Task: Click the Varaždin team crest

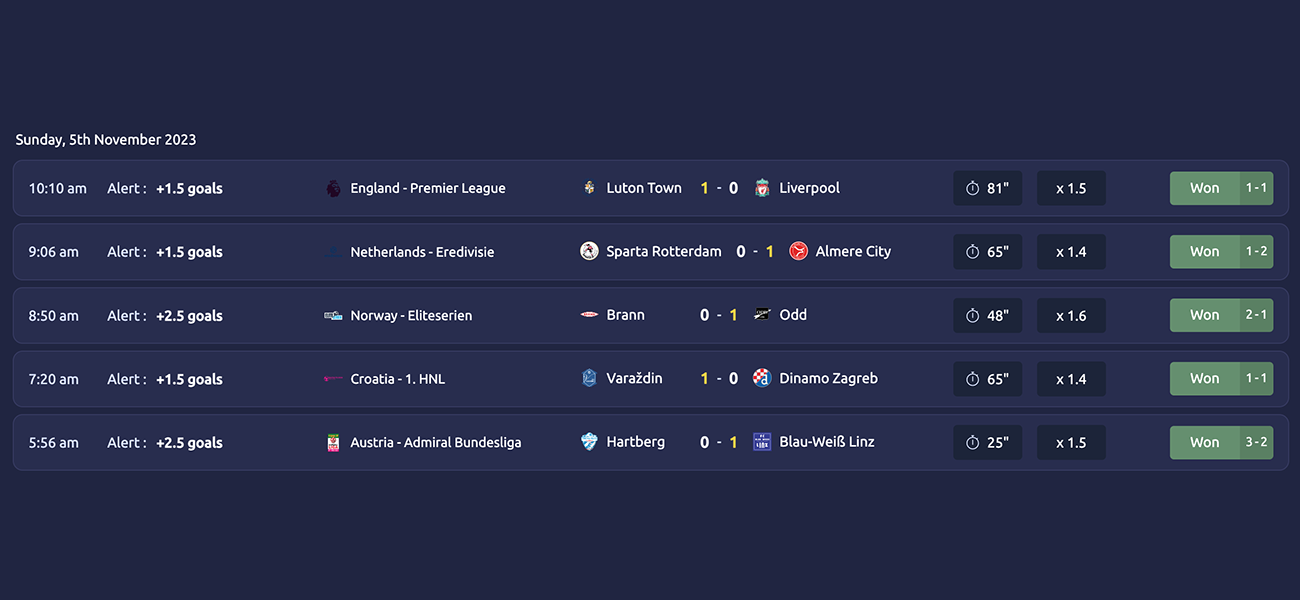Action: coord(589,378)
